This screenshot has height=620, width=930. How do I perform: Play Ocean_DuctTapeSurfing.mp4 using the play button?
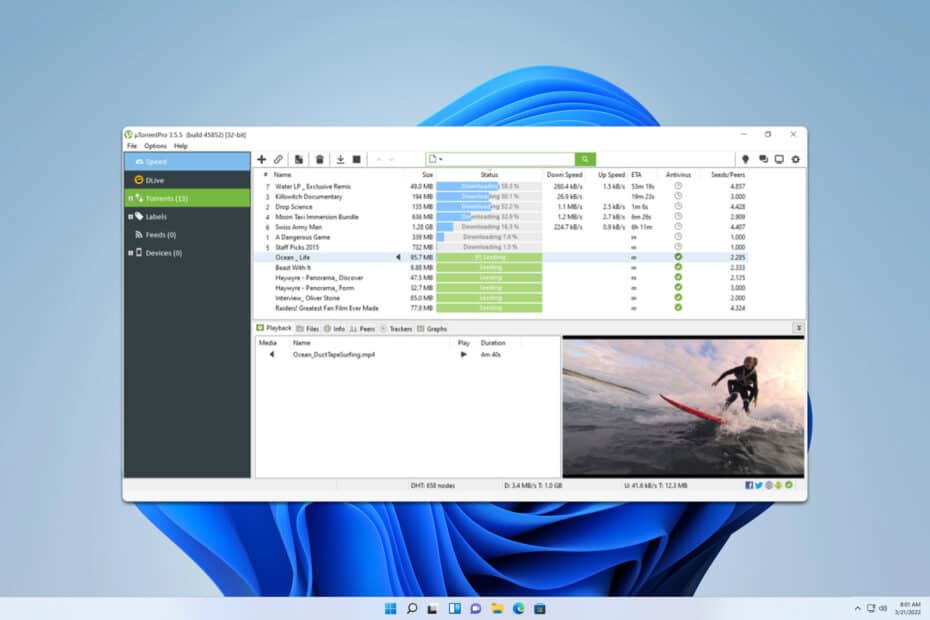pyautogui.click(x=463, y=354)
